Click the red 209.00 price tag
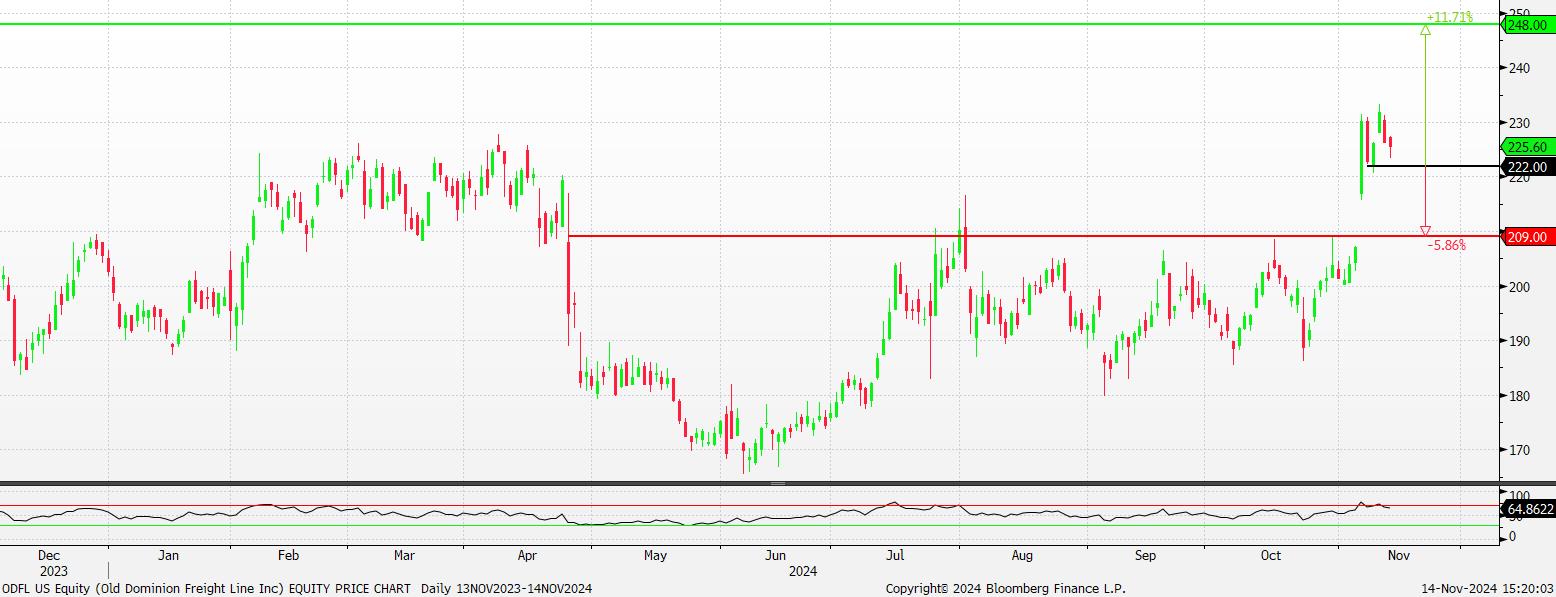1556x597 pixels. pyautogui.click(x=1527, y=237)
